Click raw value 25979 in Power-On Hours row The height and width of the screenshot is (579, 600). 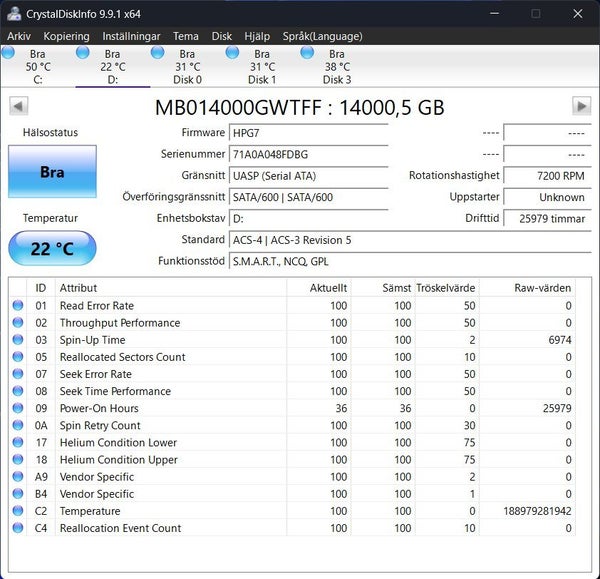click(x=557, y=408)
